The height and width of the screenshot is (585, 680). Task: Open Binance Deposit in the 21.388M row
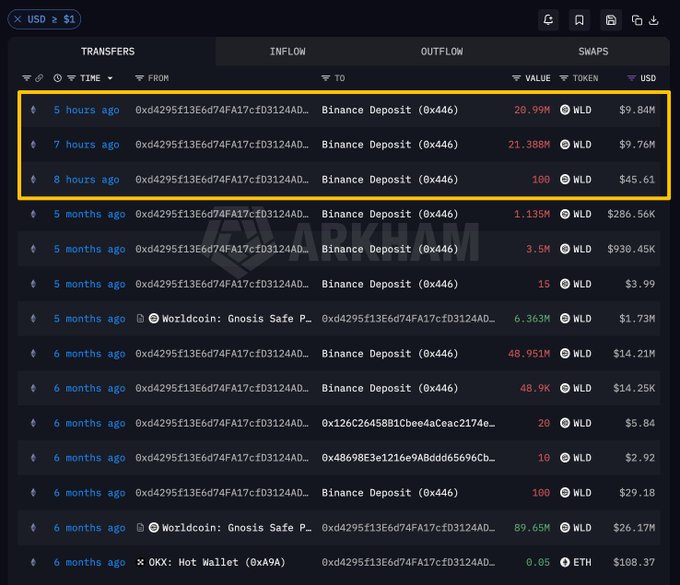(389, 145)
